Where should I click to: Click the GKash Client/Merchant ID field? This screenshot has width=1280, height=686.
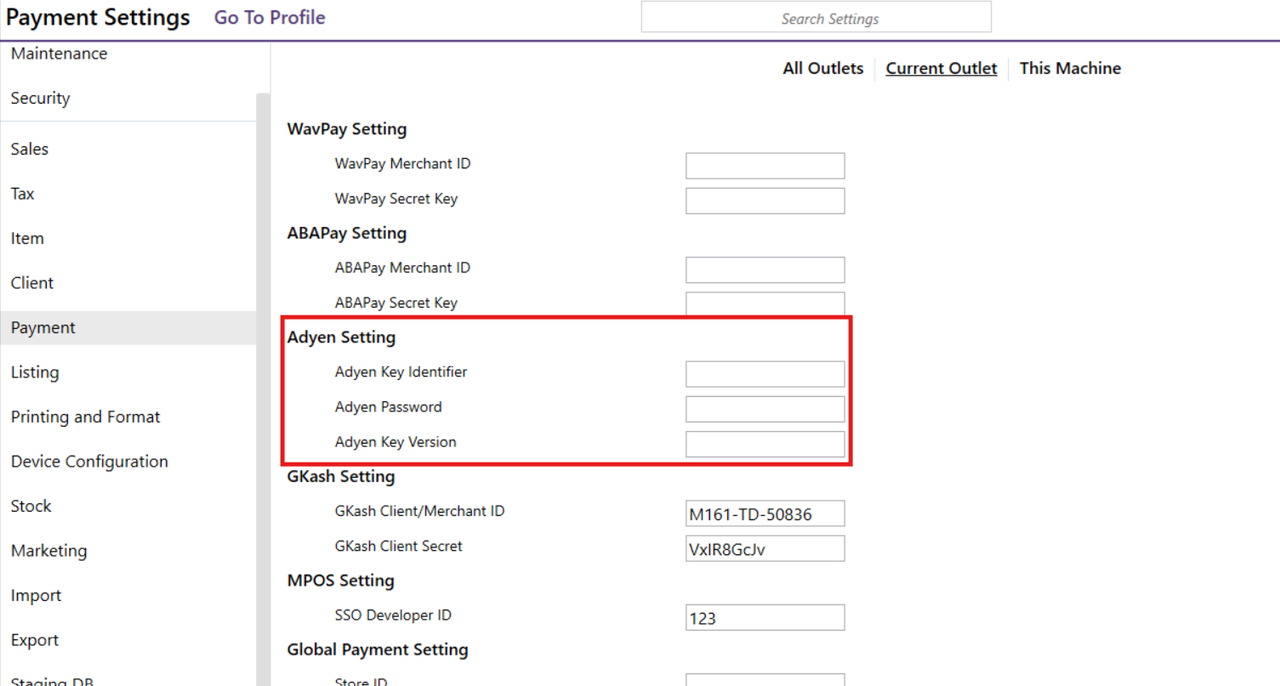(x=765, y=514)
